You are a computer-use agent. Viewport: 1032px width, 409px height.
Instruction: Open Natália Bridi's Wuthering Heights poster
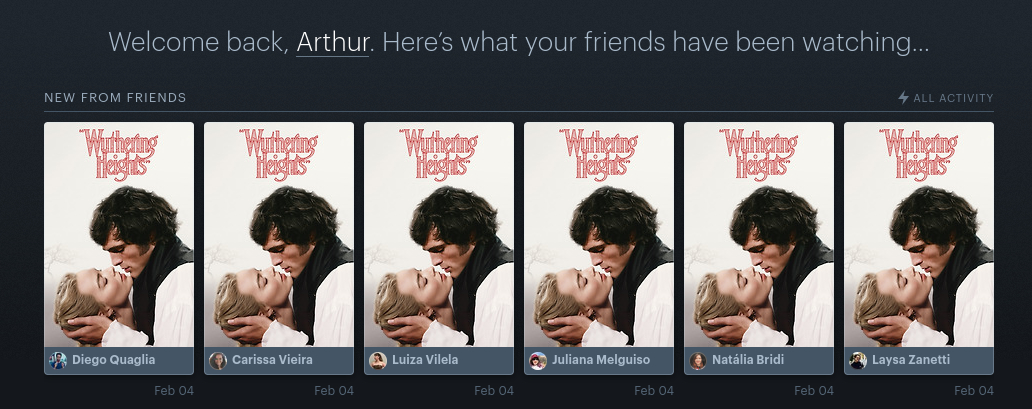tap(759, 234)
